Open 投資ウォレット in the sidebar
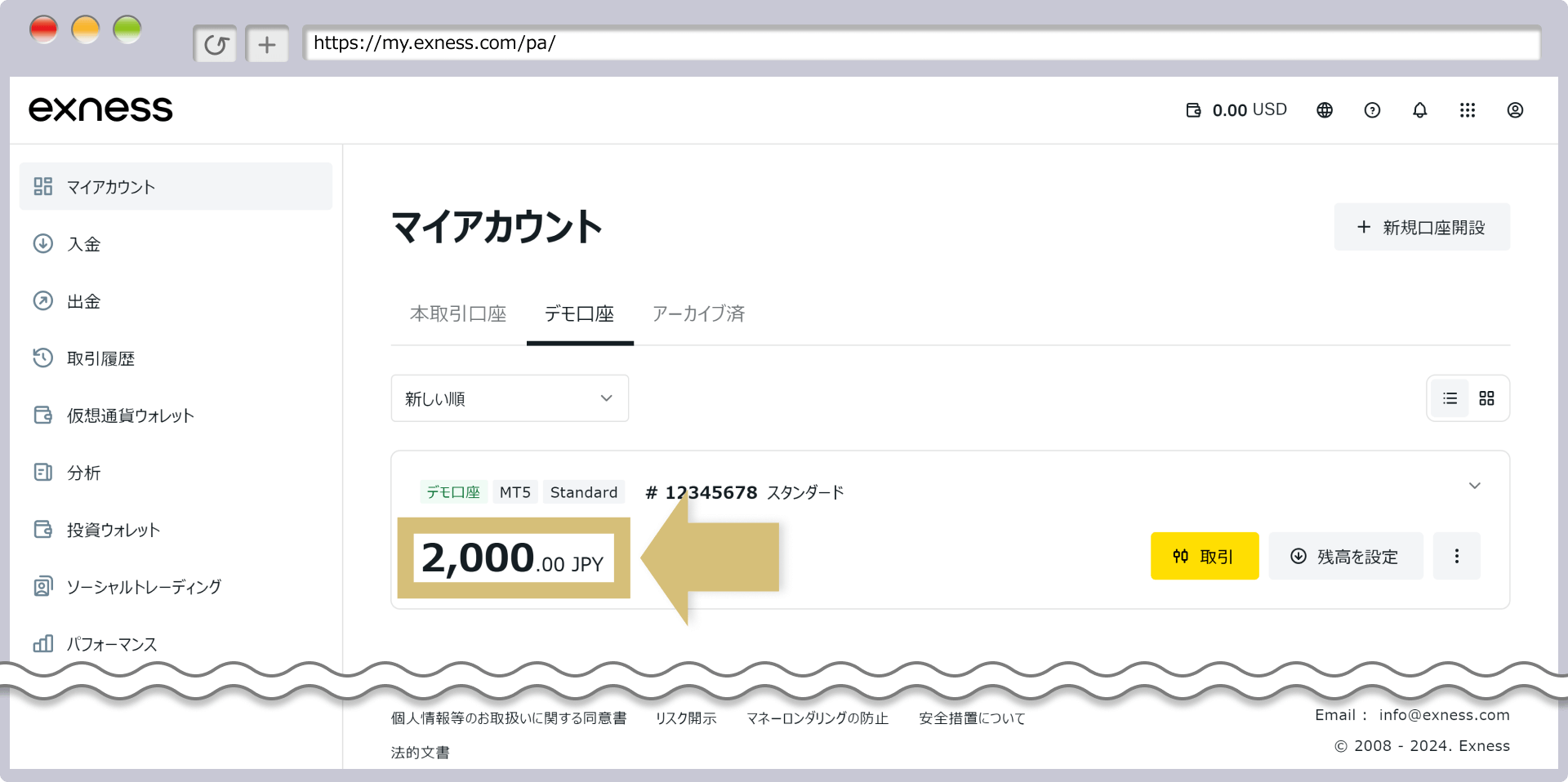 pyautogui.click(x=176, y=529)
